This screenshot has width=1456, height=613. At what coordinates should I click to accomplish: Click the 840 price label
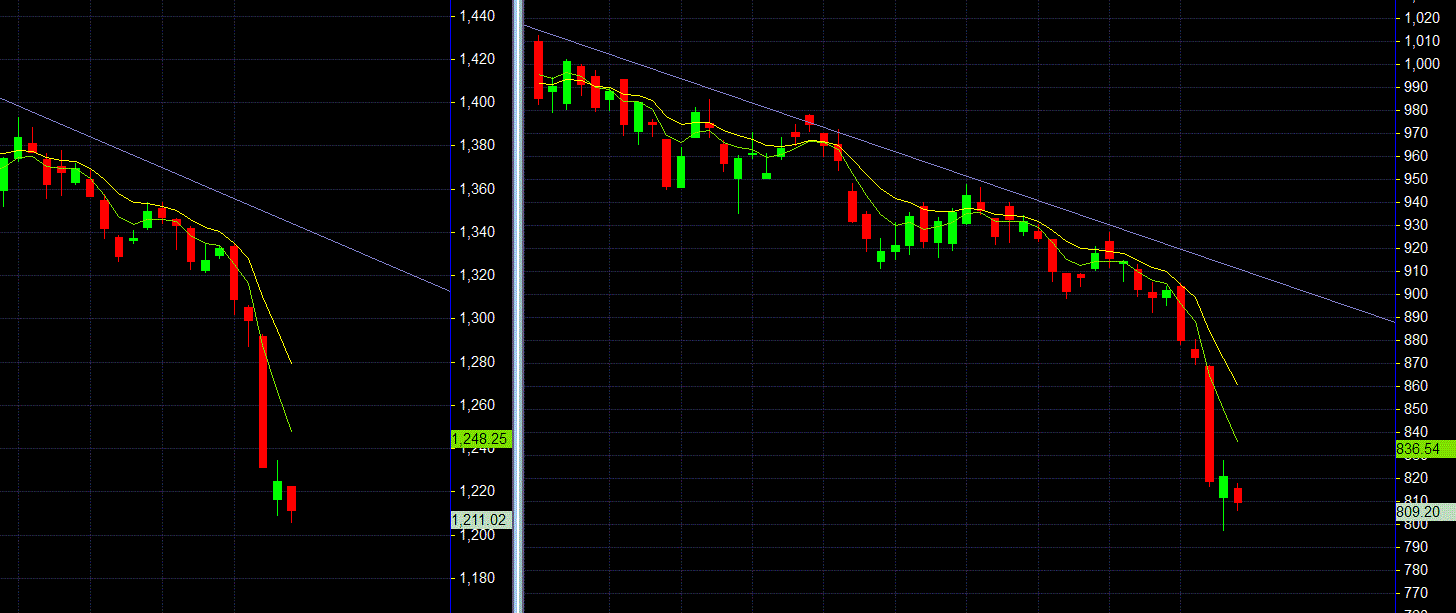(x=1418, y=432)
